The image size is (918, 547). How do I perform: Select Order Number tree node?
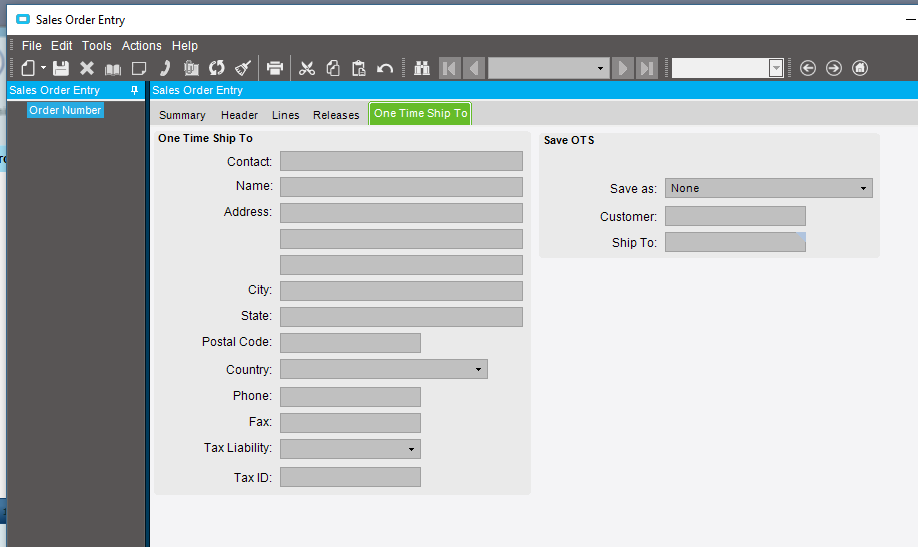65,110
